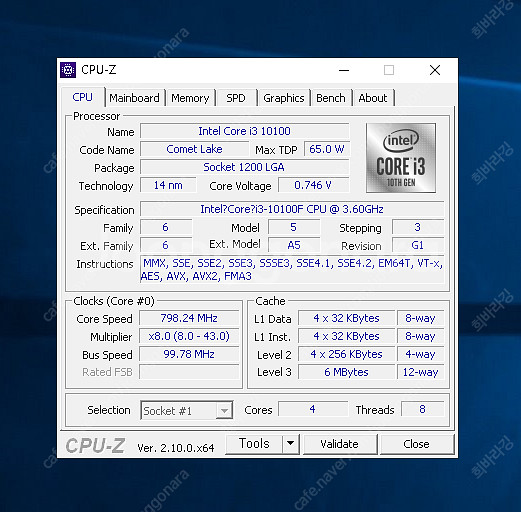Select the SPD tab
Screen dimensions: 521x512
coord(236,98)
